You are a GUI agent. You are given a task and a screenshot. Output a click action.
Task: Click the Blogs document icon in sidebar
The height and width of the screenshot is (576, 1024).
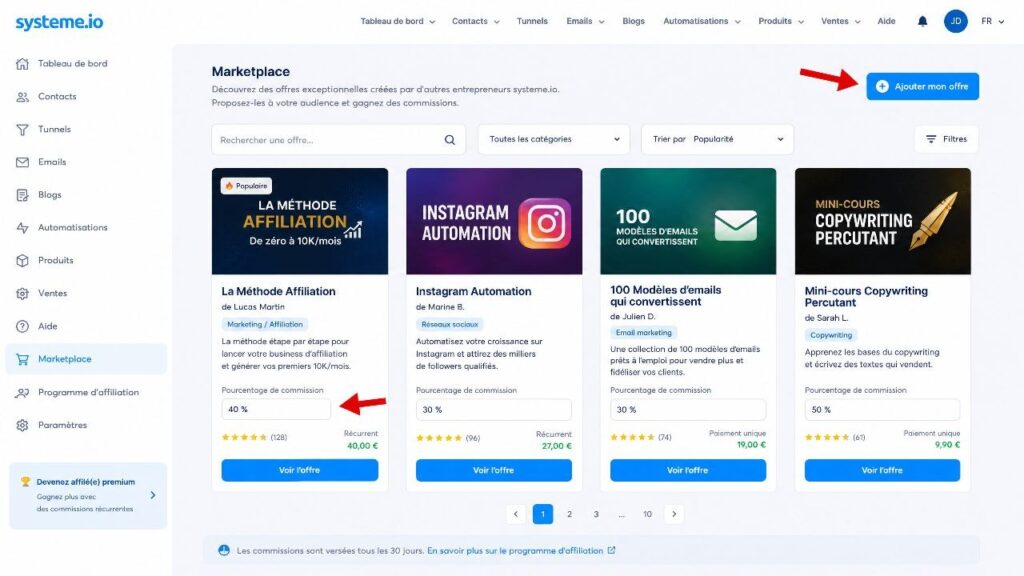(22, 195)
